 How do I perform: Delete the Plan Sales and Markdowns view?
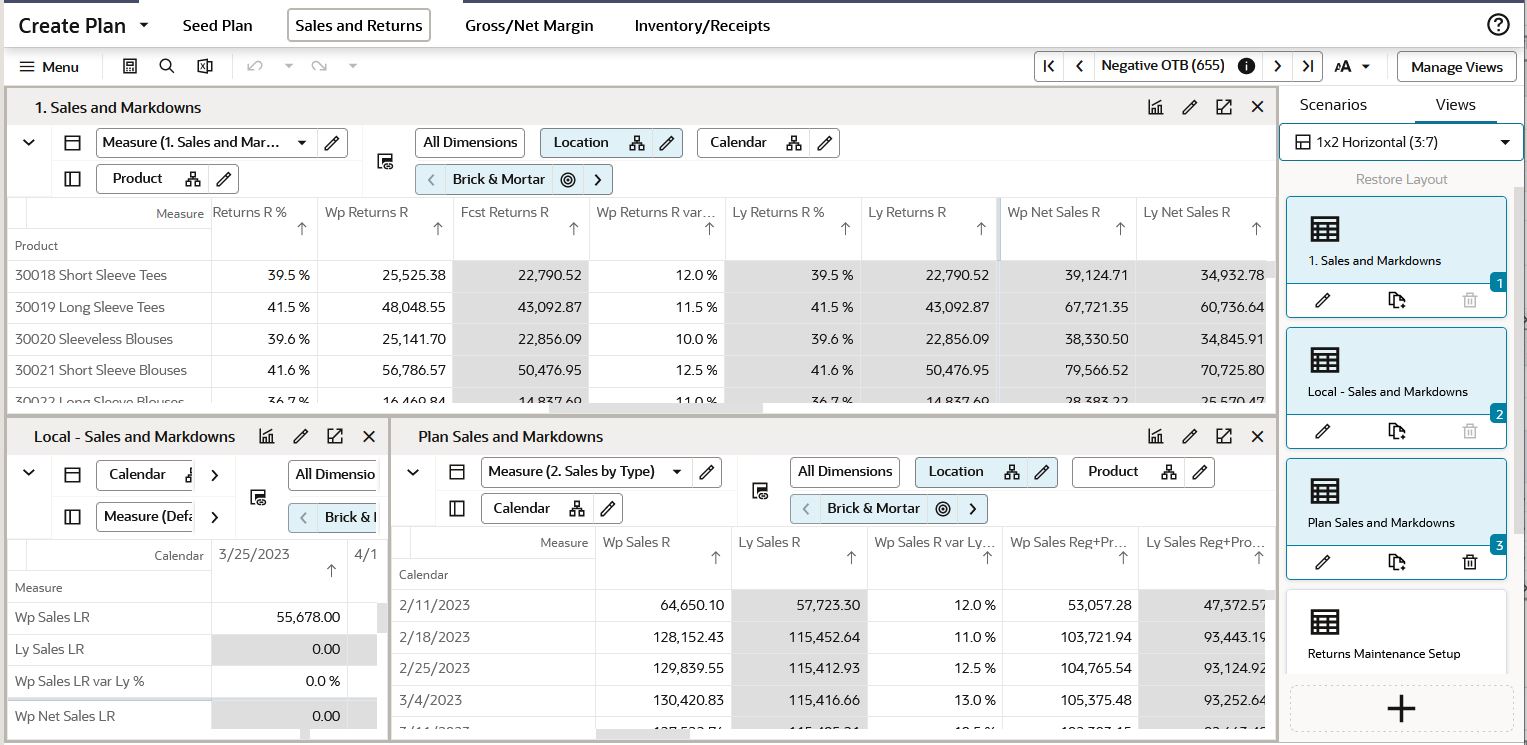(x=1469, y=562)
